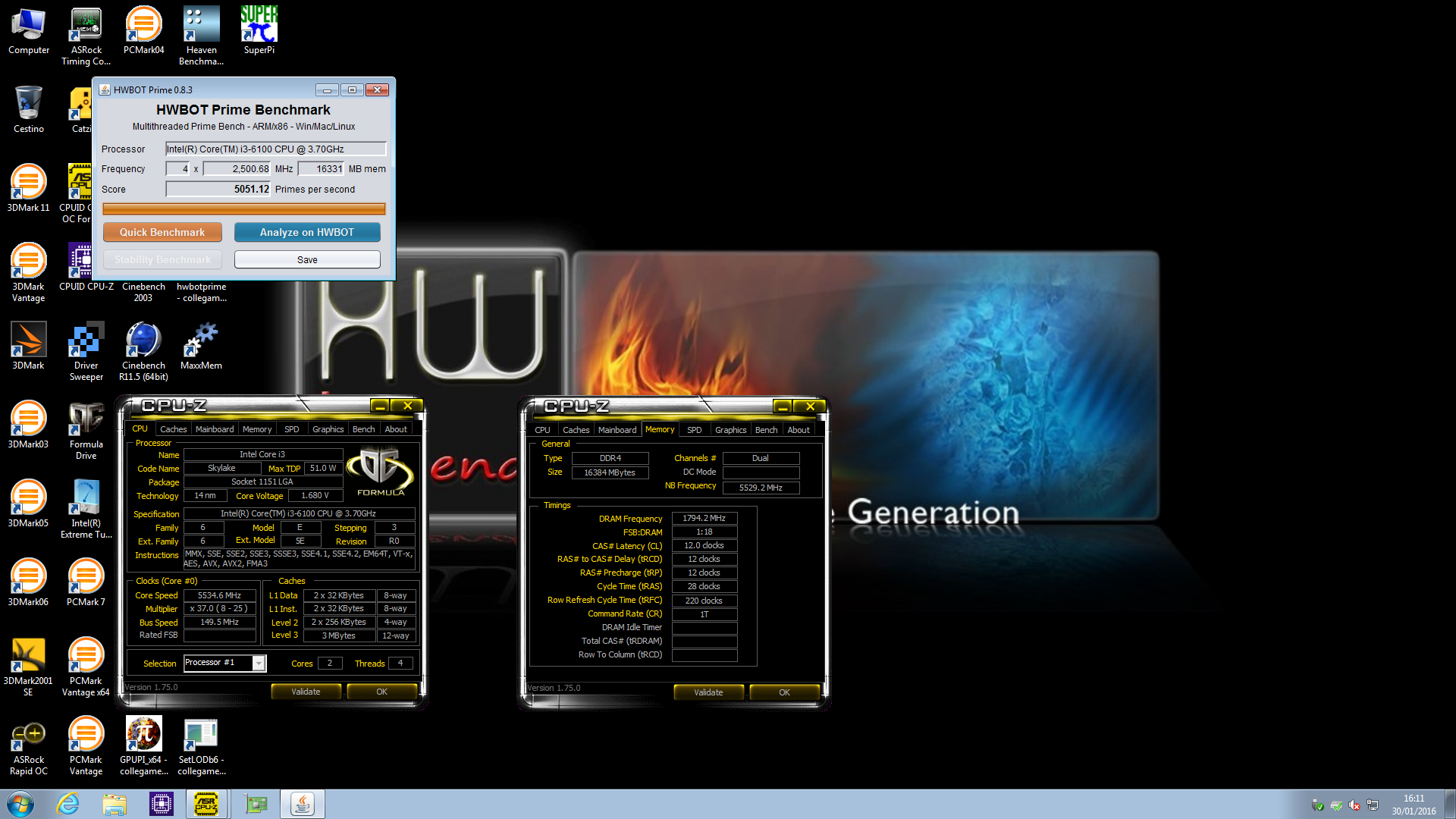The width and height of the screenshot is (1456, 819).
Task: Click DRAM Frequency value 1794.2 MHz
Action: 704,519
